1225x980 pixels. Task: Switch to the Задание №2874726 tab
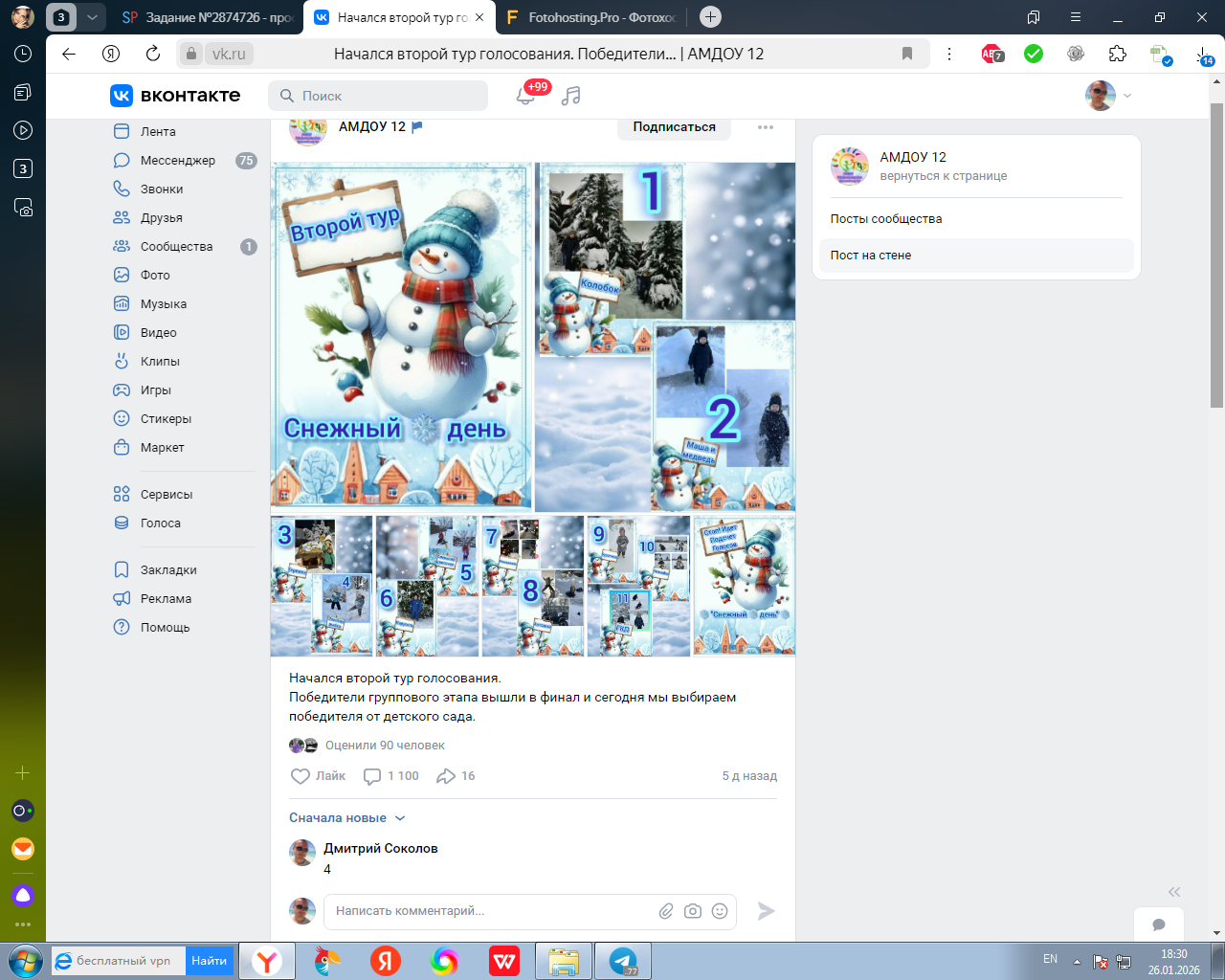(208, 17)
